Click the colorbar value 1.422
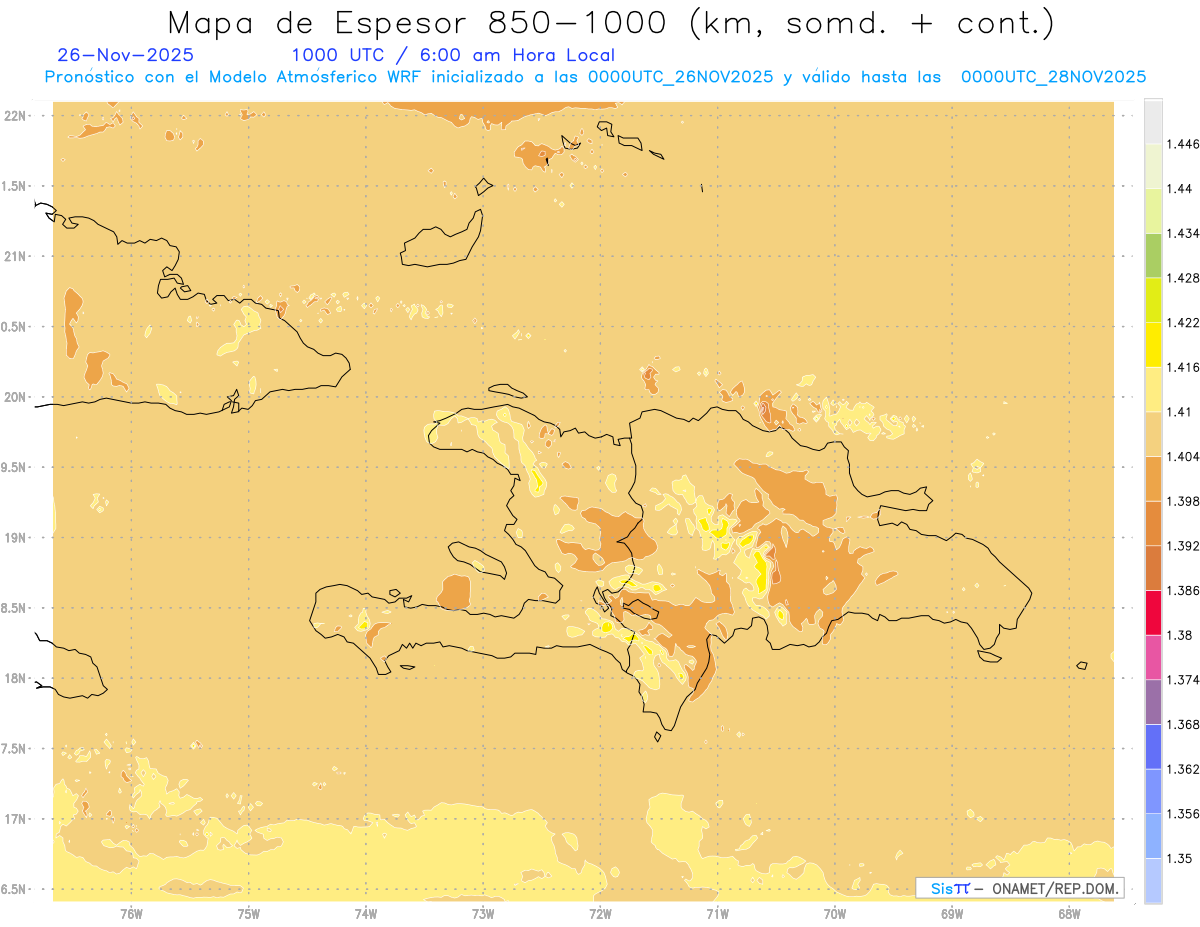The height and width of the screenshot is (927, 1200). [x=1185, y=322]
